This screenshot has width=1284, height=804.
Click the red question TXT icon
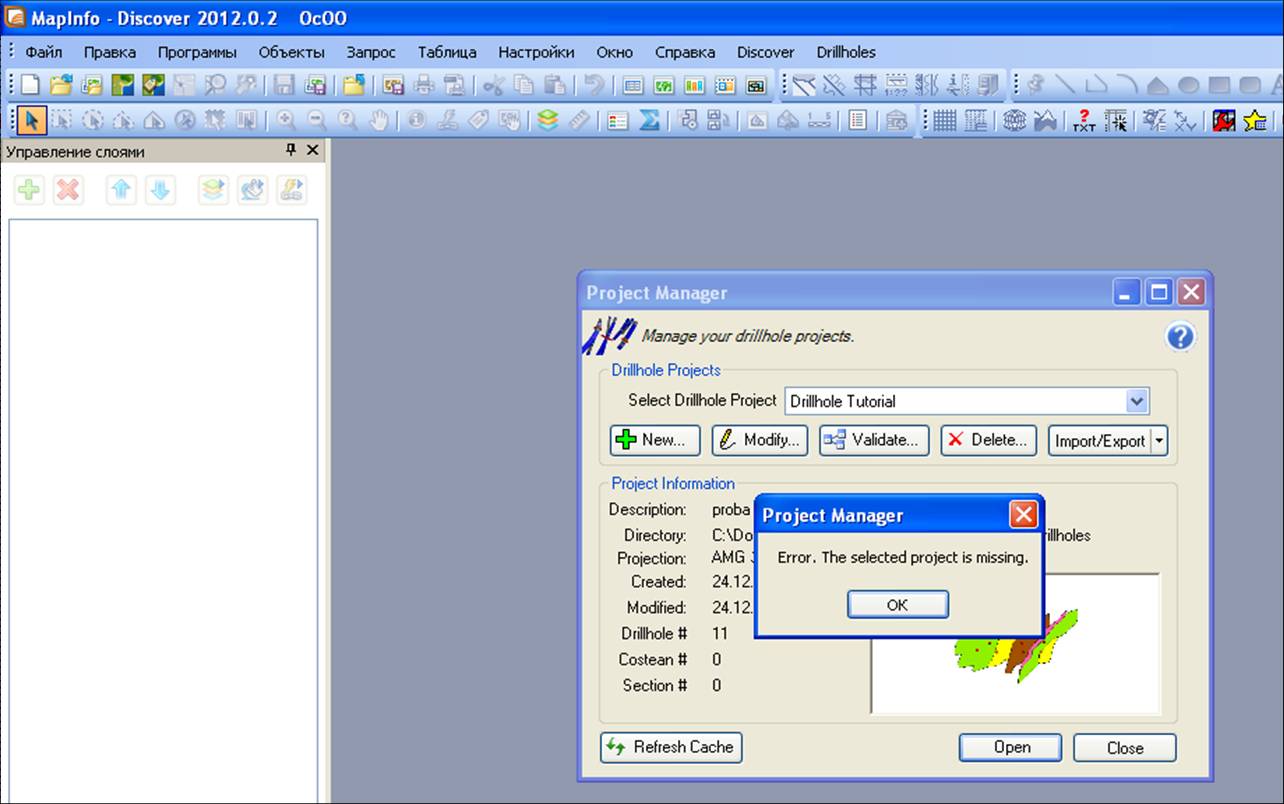[x=1085, y=121]
